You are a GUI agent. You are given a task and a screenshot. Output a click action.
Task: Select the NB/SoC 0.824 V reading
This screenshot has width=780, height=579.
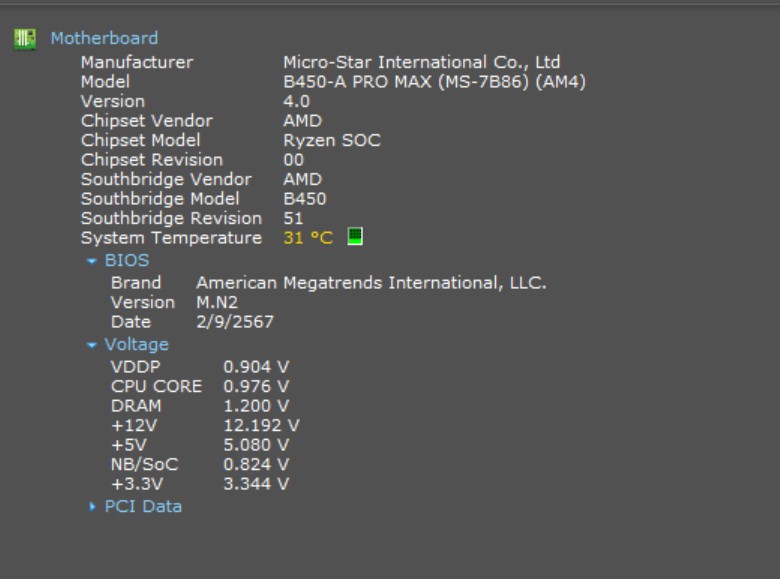pyautogui.click(x=256, y=464)
